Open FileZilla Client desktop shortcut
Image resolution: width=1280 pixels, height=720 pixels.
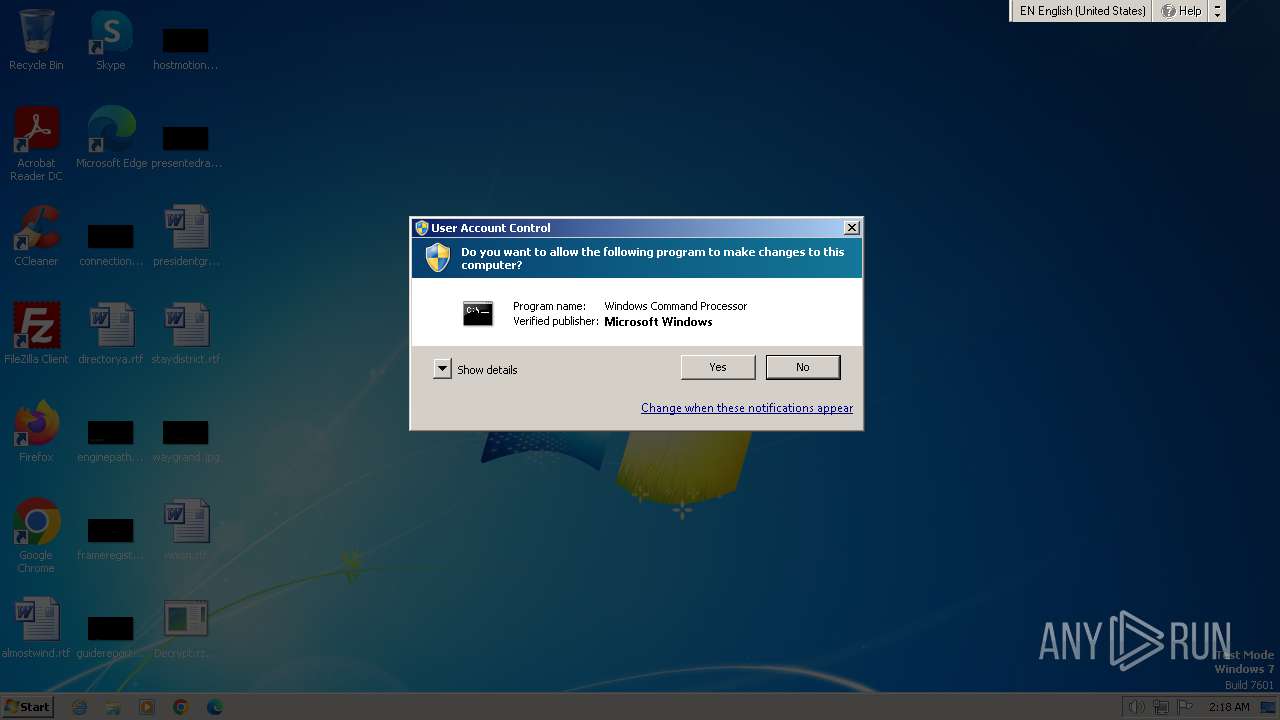[x=36, y=334]
